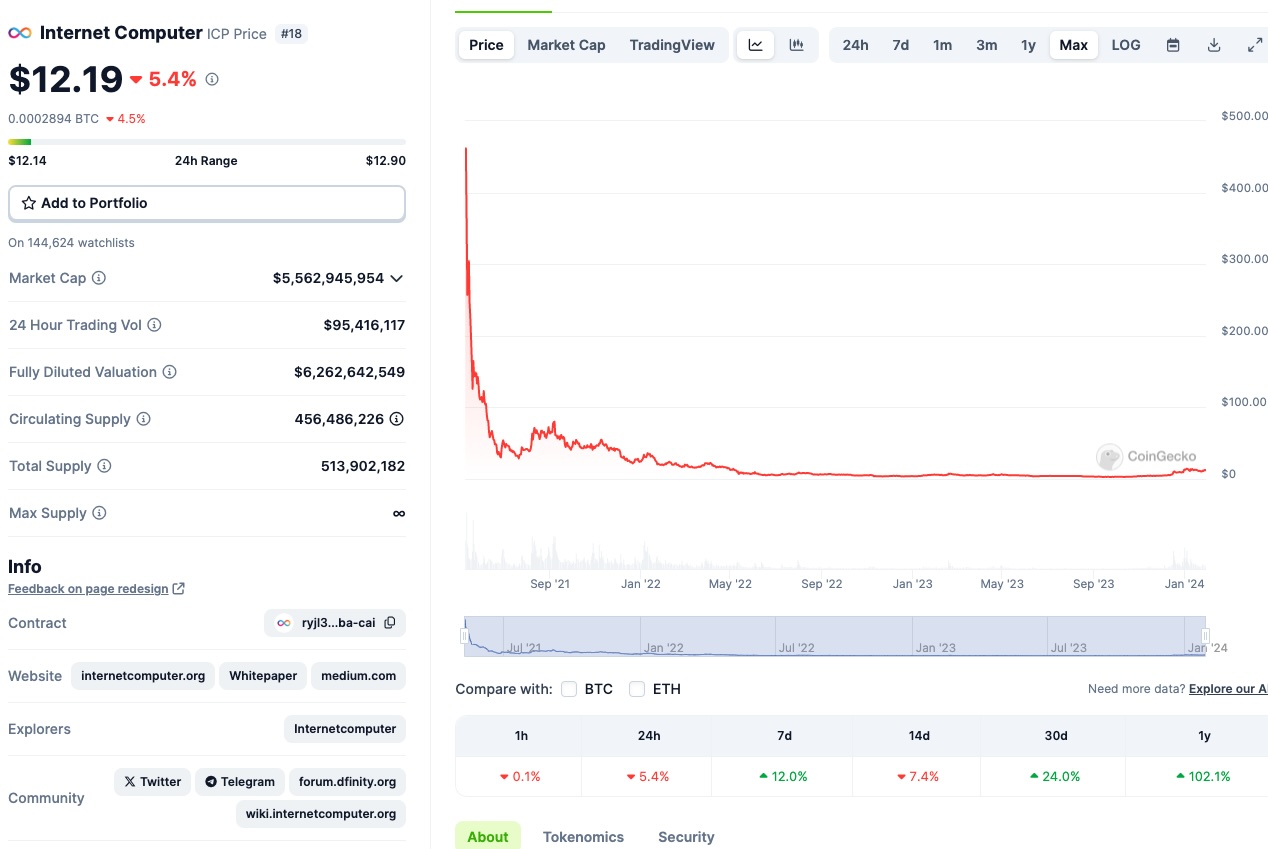
Task: Click the #18 rank badge
Action: pyautogui.click(x=291, y=34)
